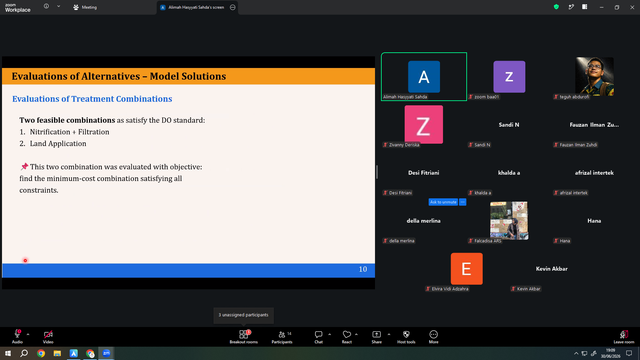Check the green encryption shield icon
The image size is (640, 360).
[x=556, y=7]
